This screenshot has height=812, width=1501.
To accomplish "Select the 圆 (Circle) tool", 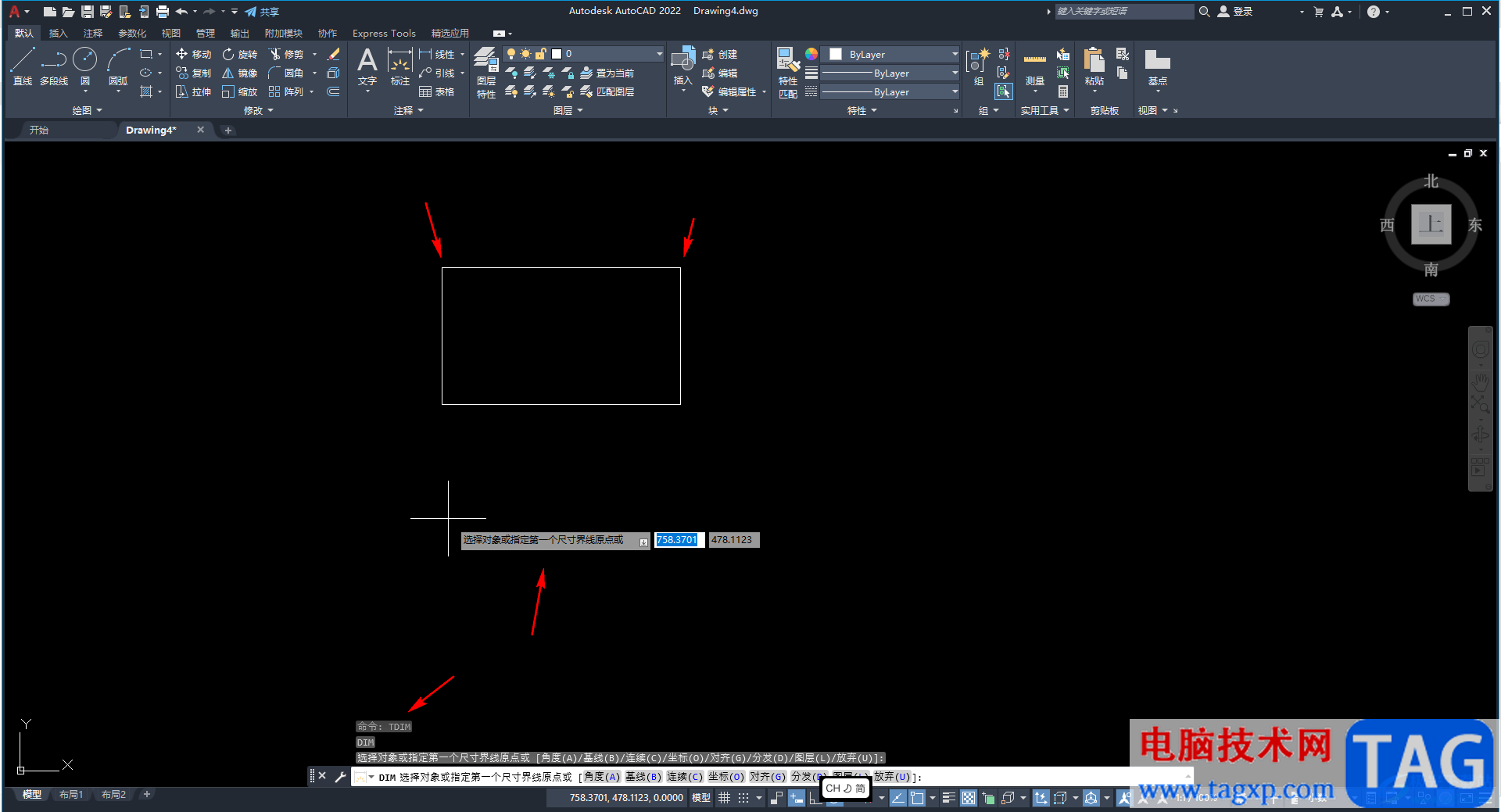I will (x=85, y=66).
